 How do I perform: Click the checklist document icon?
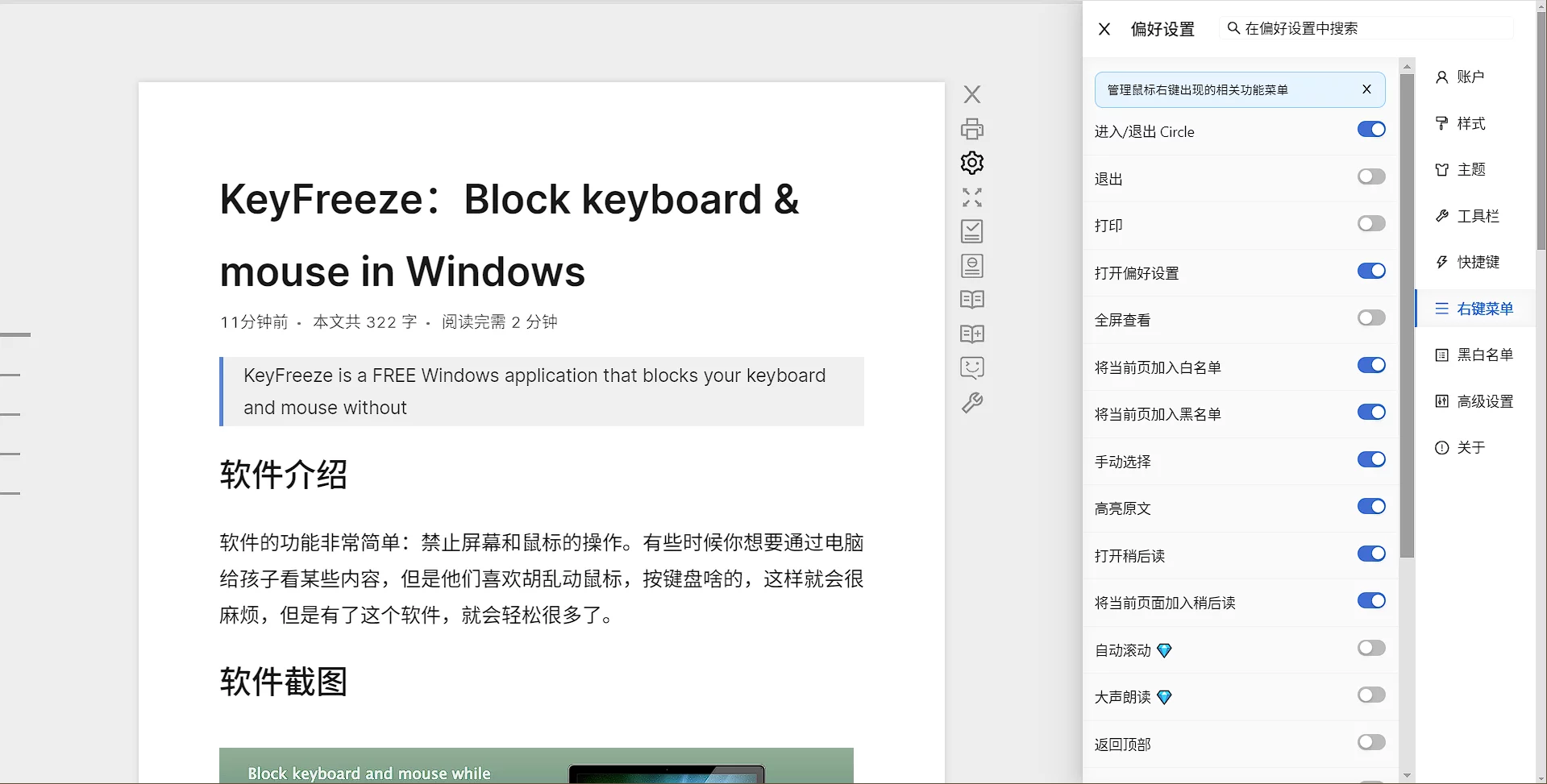click(971, 231)
